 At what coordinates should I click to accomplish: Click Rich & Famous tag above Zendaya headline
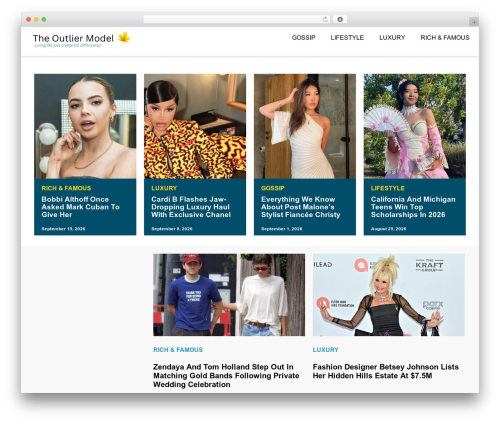(178, 350)
